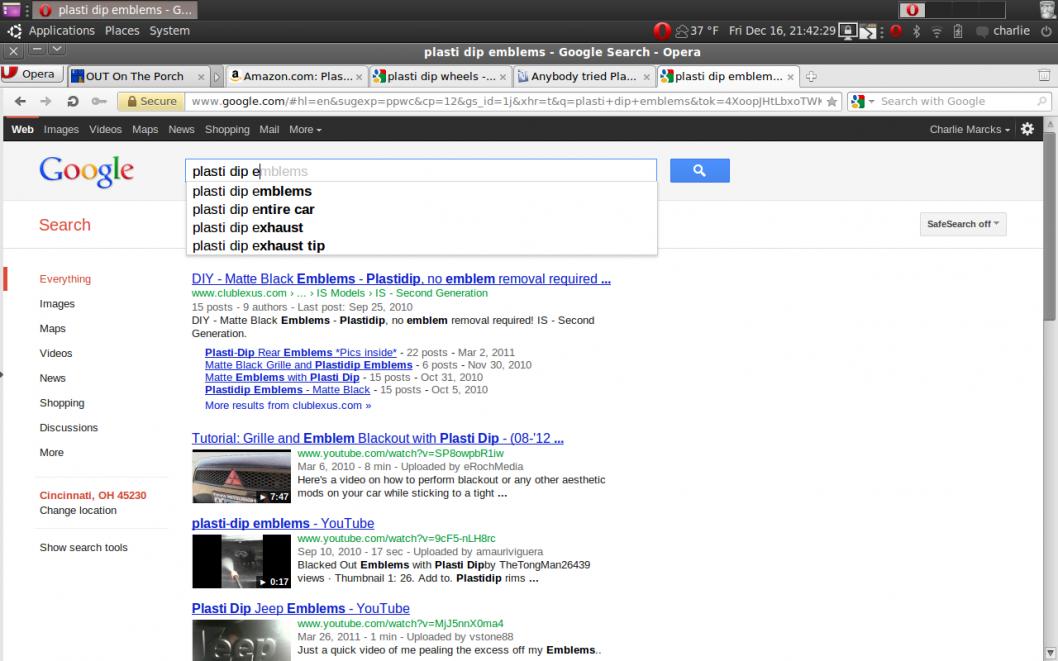
Task: Click the Grille and Emblem Blackout video thumbnail
Action: click(241, 476)
